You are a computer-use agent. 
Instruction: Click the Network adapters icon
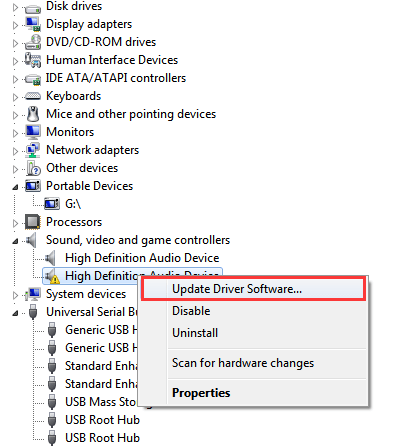click(x=33, y=150)
